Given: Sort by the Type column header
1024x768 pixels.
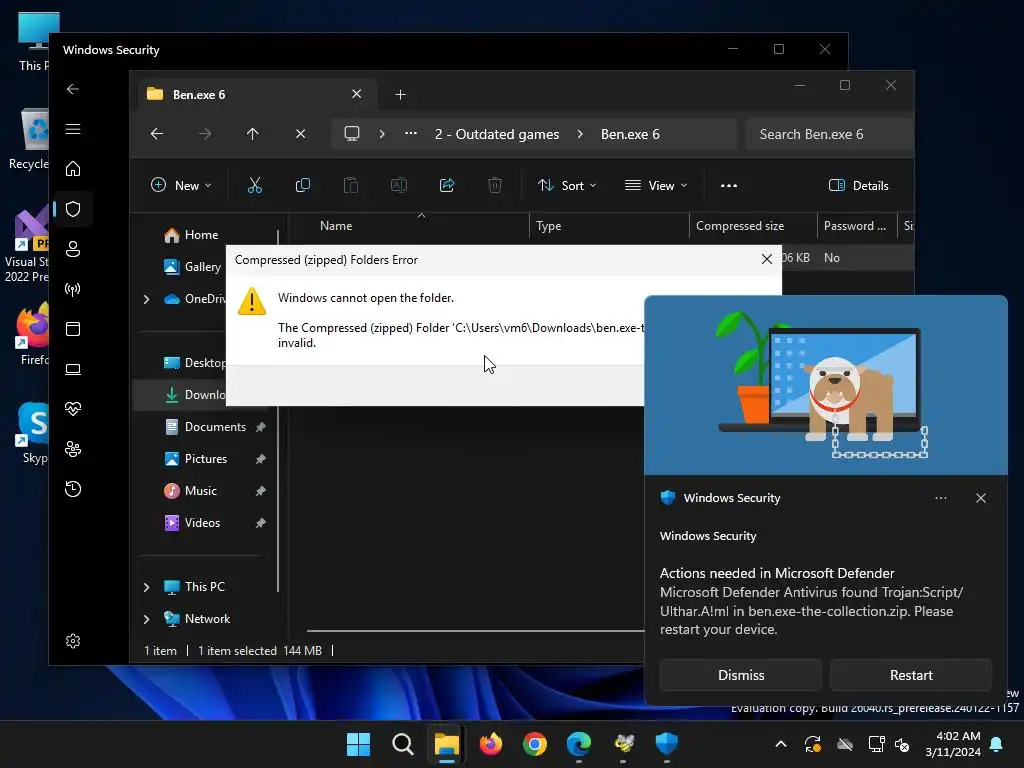Looking at the screenshot, I should tap(609, 226).
